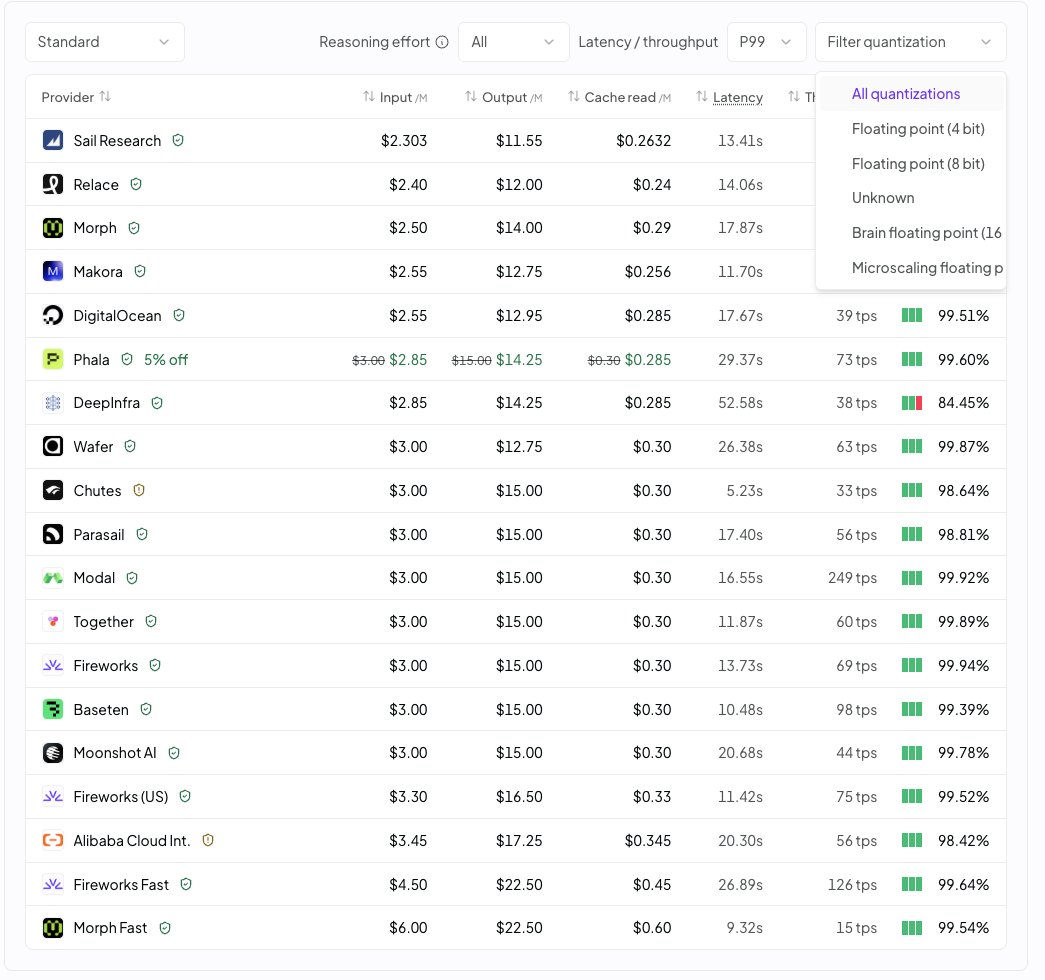Click the Wafer provider logo
This screenshot has width=1045, height=980.
(53, 447)
